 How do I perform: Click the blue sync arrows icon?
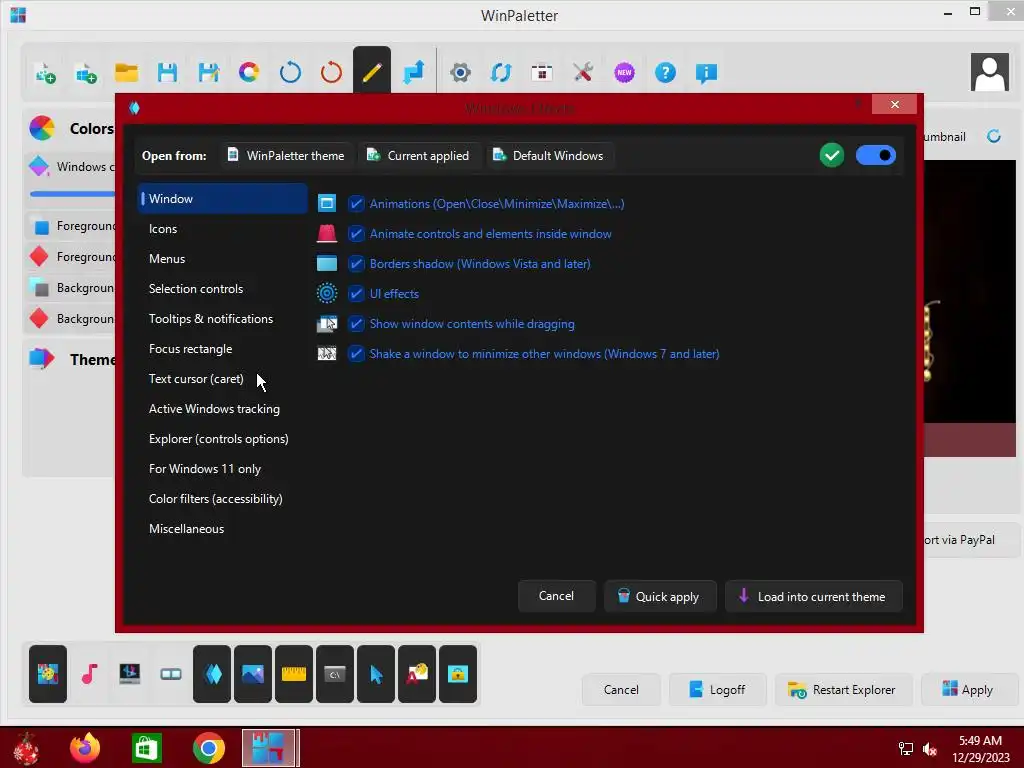click(x=501, y=72)
